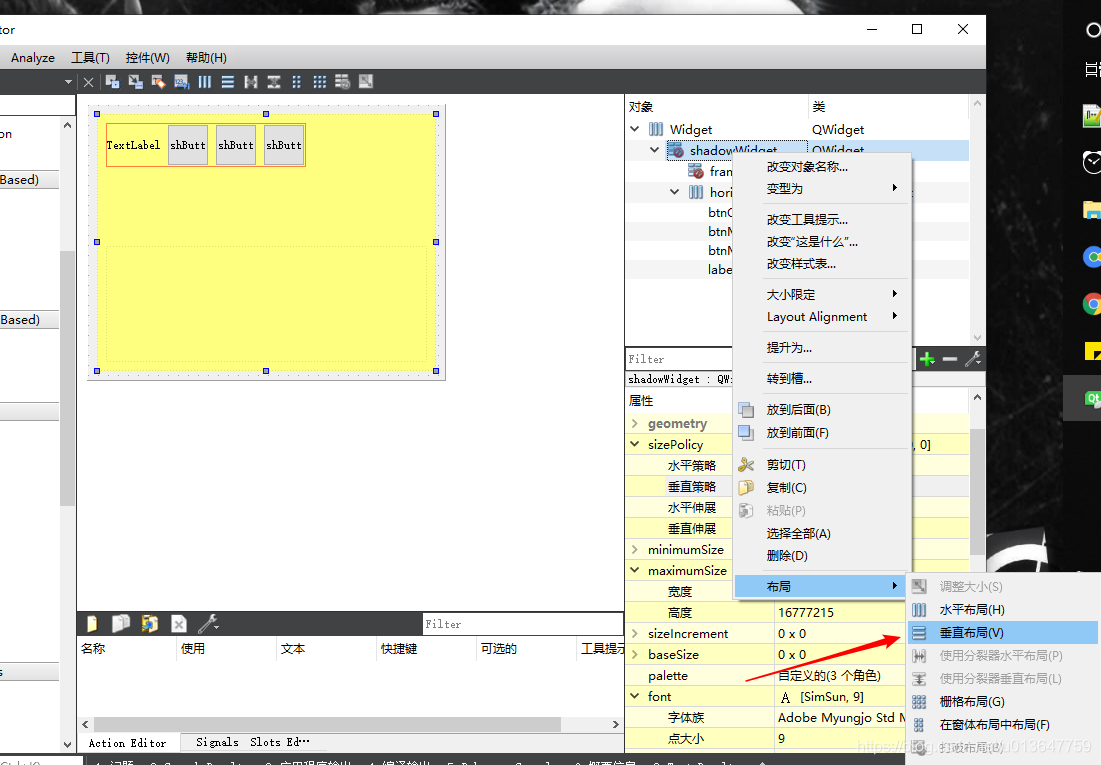Open the 大小限定 submenu
Screen dimensions: 1101x765
pyautogui.click(x=822, y=294)
